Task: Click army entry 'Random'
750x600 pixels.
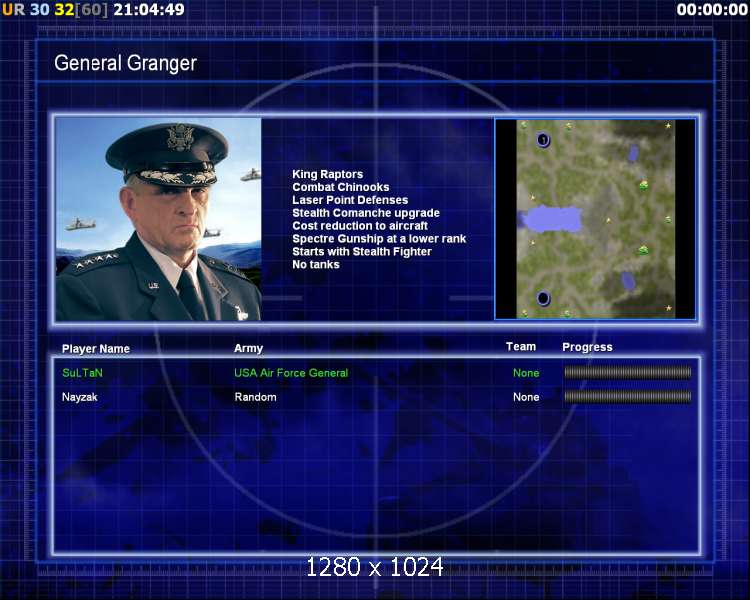Action: click(x=255, y=397)
